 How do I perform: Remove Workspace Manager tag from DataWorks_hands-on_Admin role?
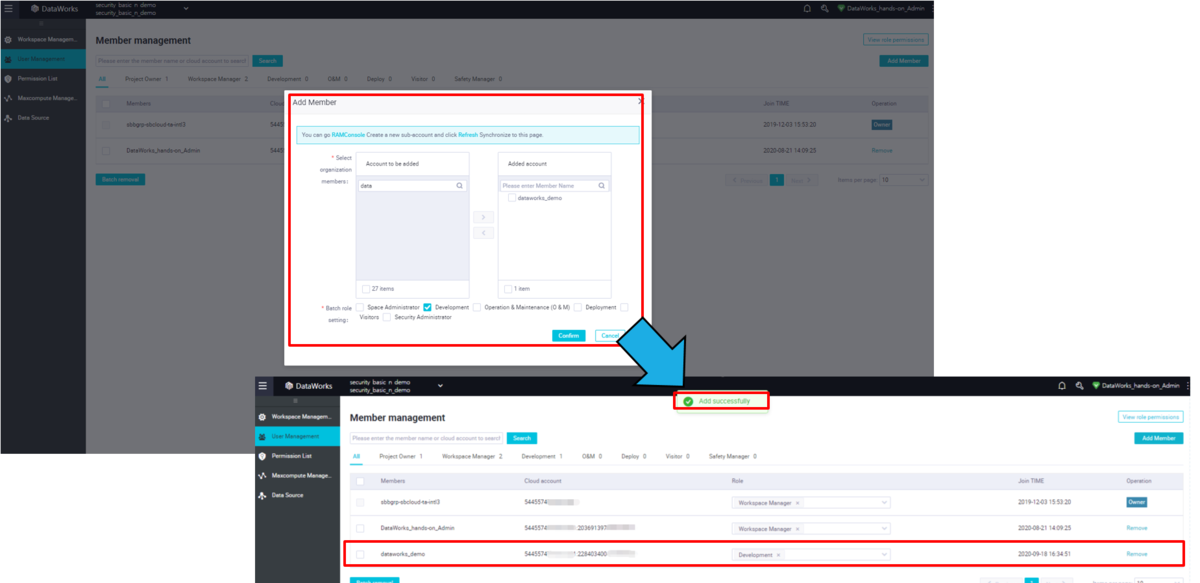coord(797,528)
